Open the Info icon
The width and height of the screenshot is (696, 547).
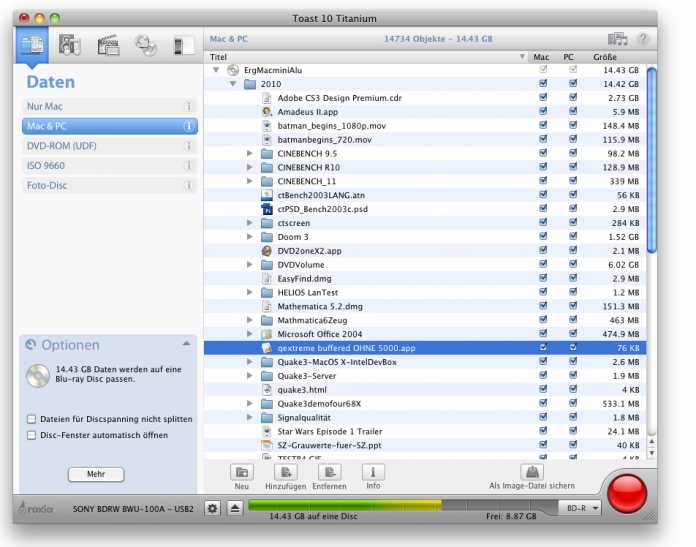click(373, 472)
